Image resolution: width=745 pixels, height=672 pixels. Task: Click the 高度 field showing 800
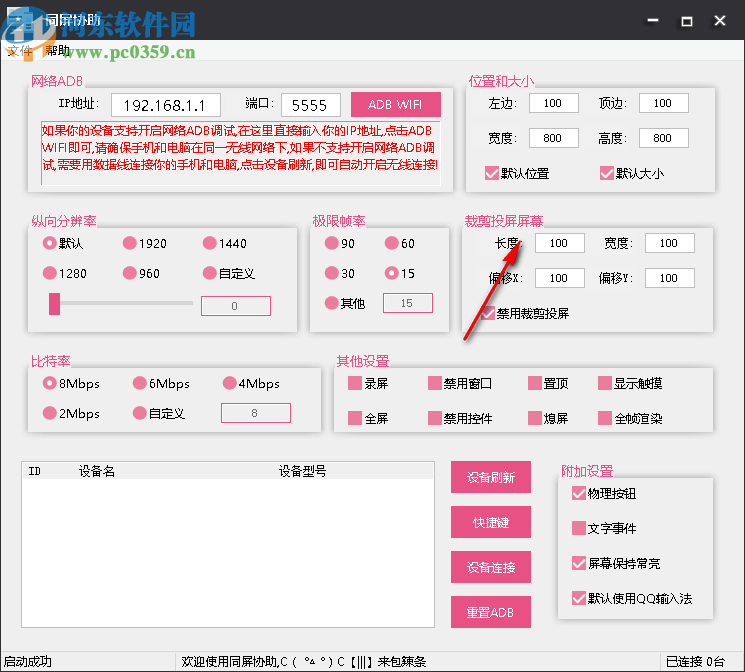click(663, 138)
